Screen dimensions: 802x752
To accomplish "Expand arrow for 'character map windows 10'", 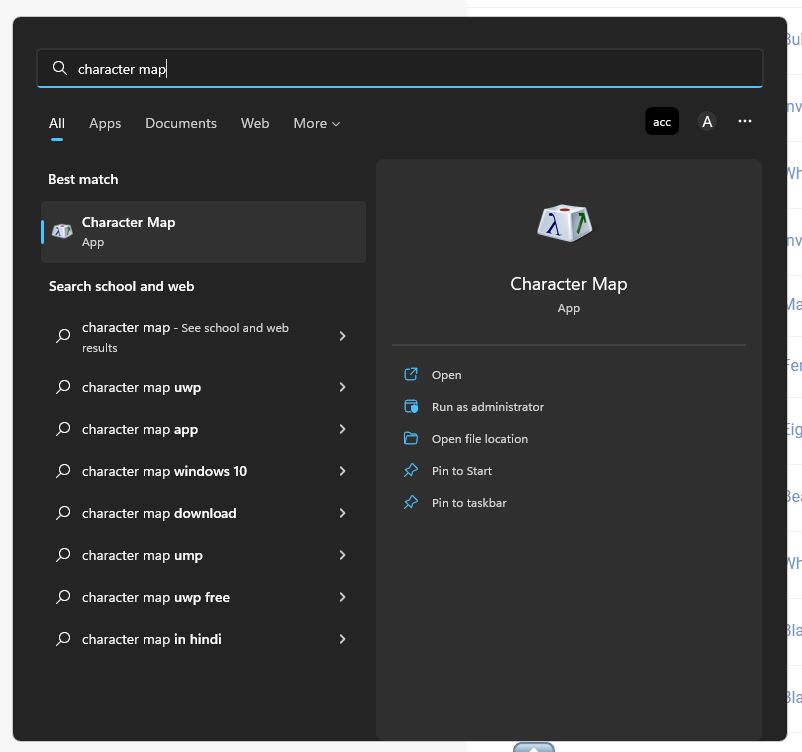I will [x=342, y=471].
